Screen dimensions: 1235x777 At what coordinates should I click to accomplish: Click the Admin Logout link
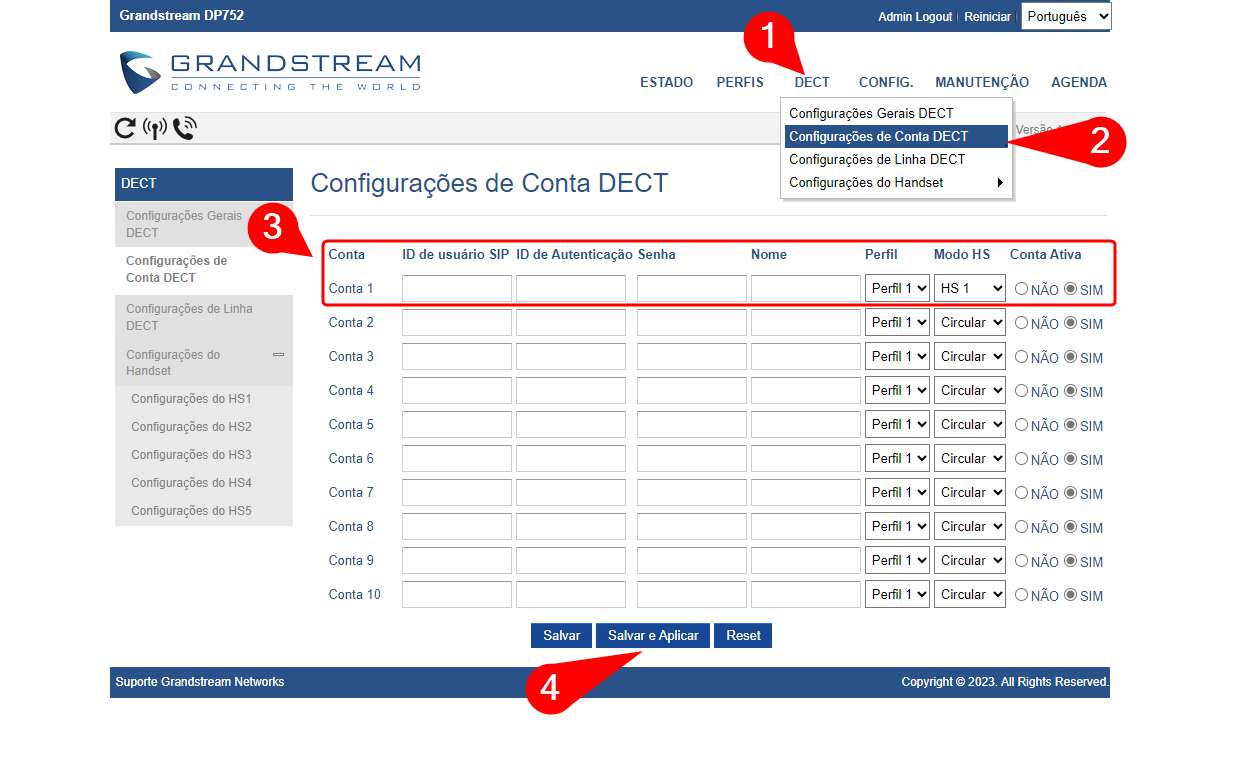pyautogui.click(x=914, y=17)
